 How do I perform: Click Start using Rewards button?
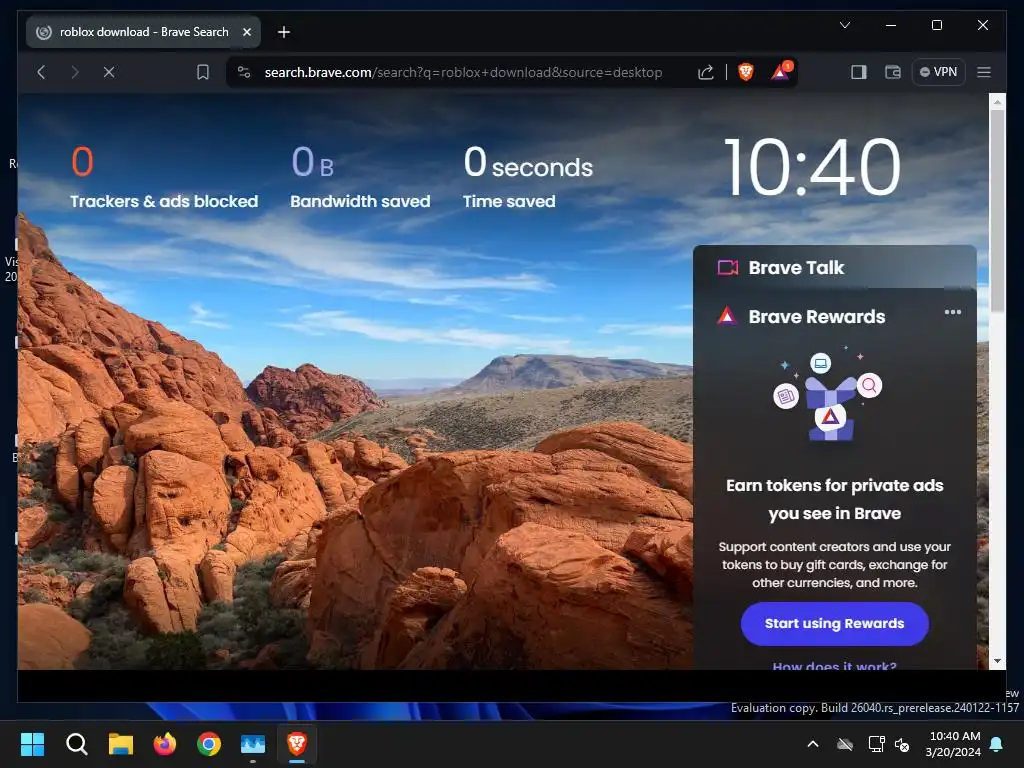(835, 624)
